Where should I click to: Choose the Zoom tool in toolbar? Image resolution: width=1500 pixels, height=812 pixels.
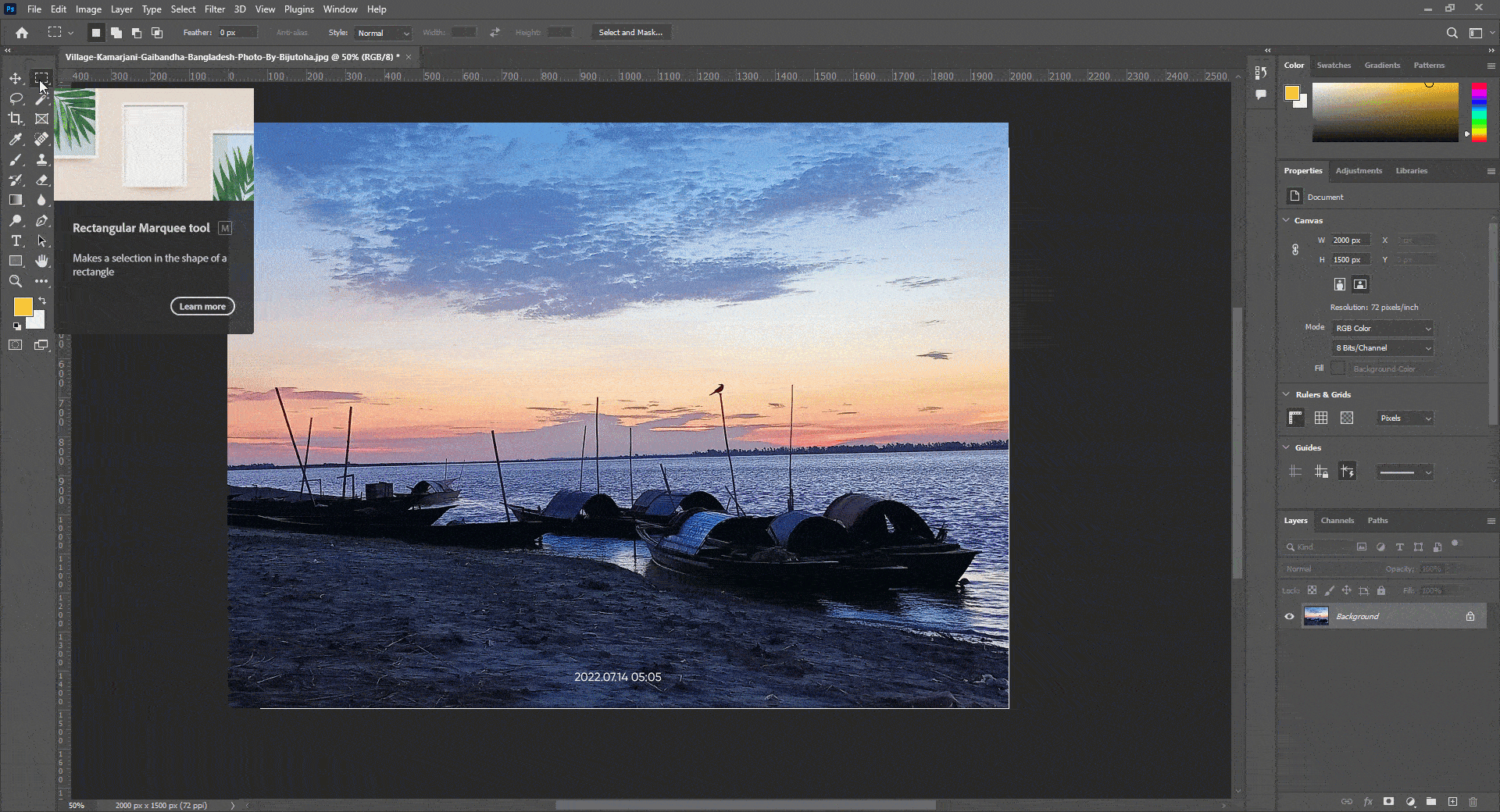(x=16, y=281)
